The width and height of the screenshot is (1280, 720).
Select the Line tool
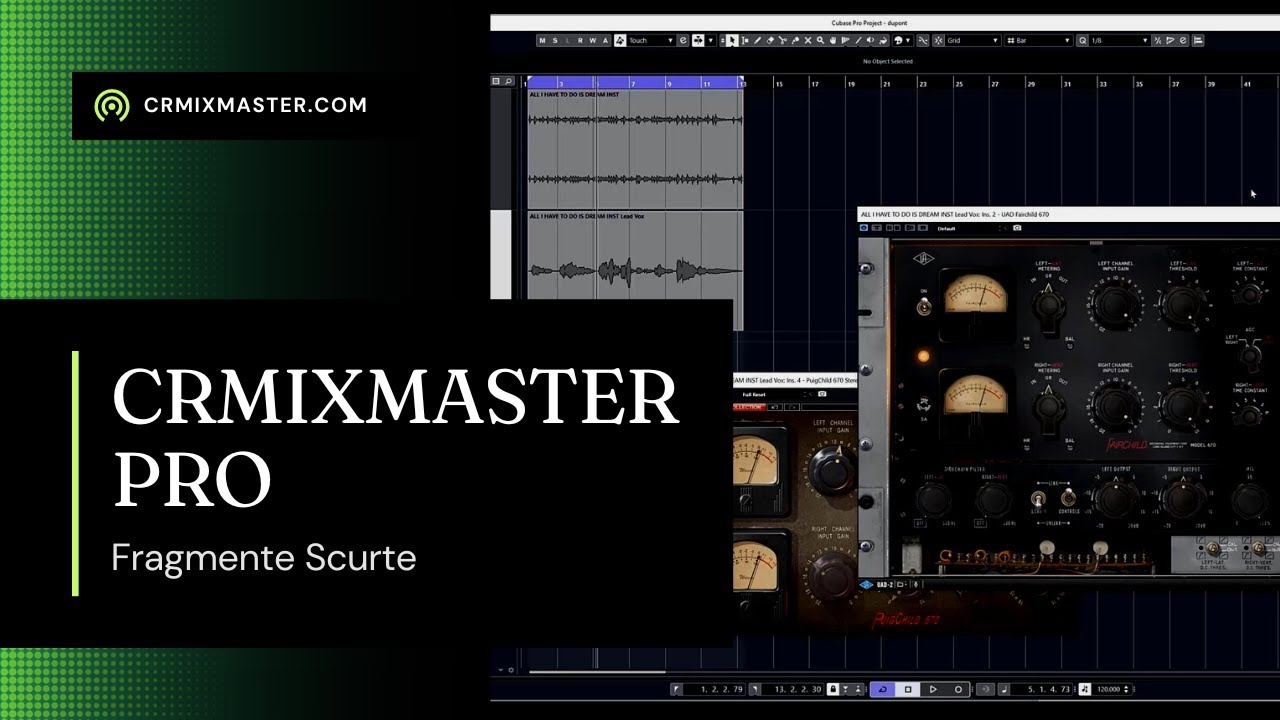click(x=859, y=40)
